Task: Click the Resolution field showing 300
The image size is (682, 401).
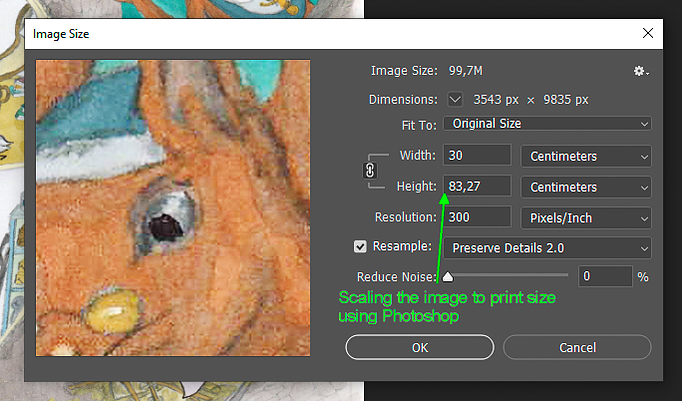Action: (477, 217)
